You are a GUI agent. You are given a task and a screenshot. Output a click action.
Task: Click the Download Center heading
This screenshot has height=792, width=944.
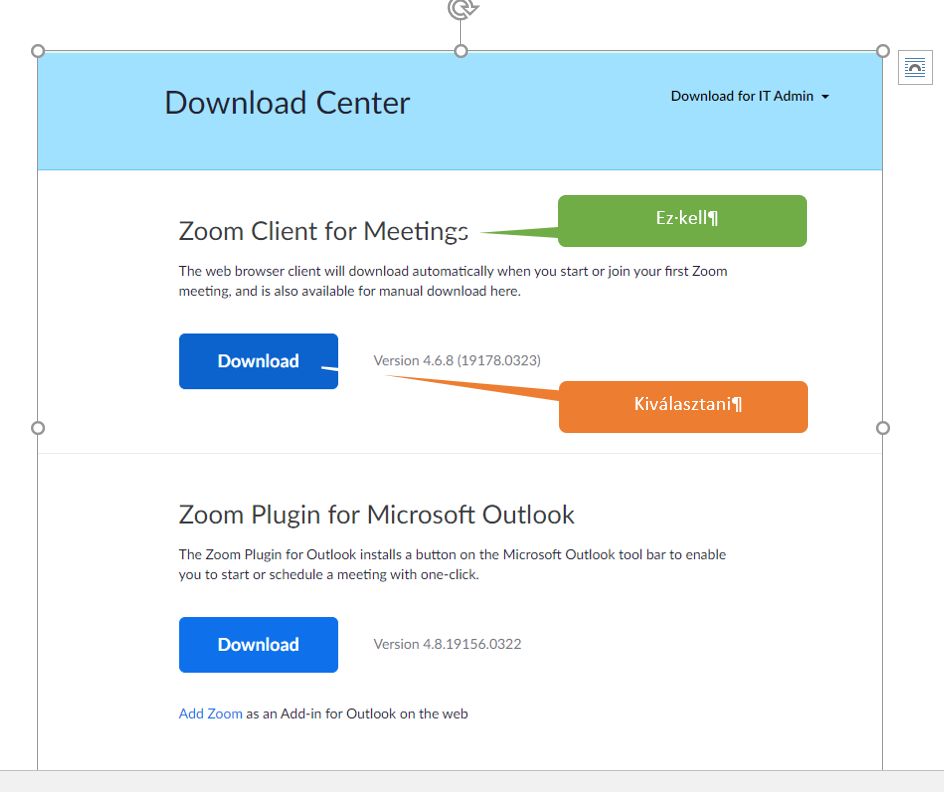[x=287, y=103]
